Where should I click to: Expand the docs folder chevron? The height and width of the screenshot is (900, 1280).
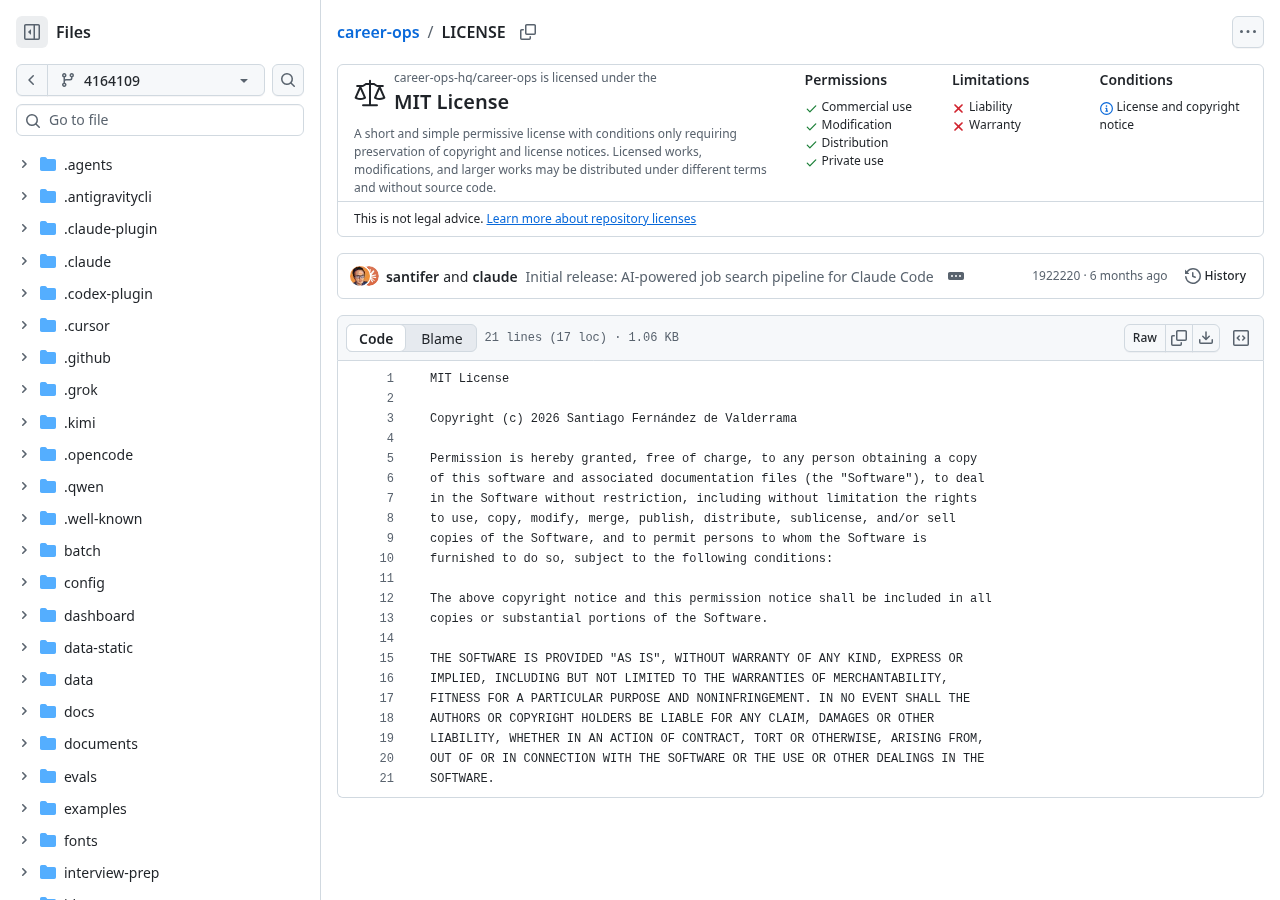24,711
